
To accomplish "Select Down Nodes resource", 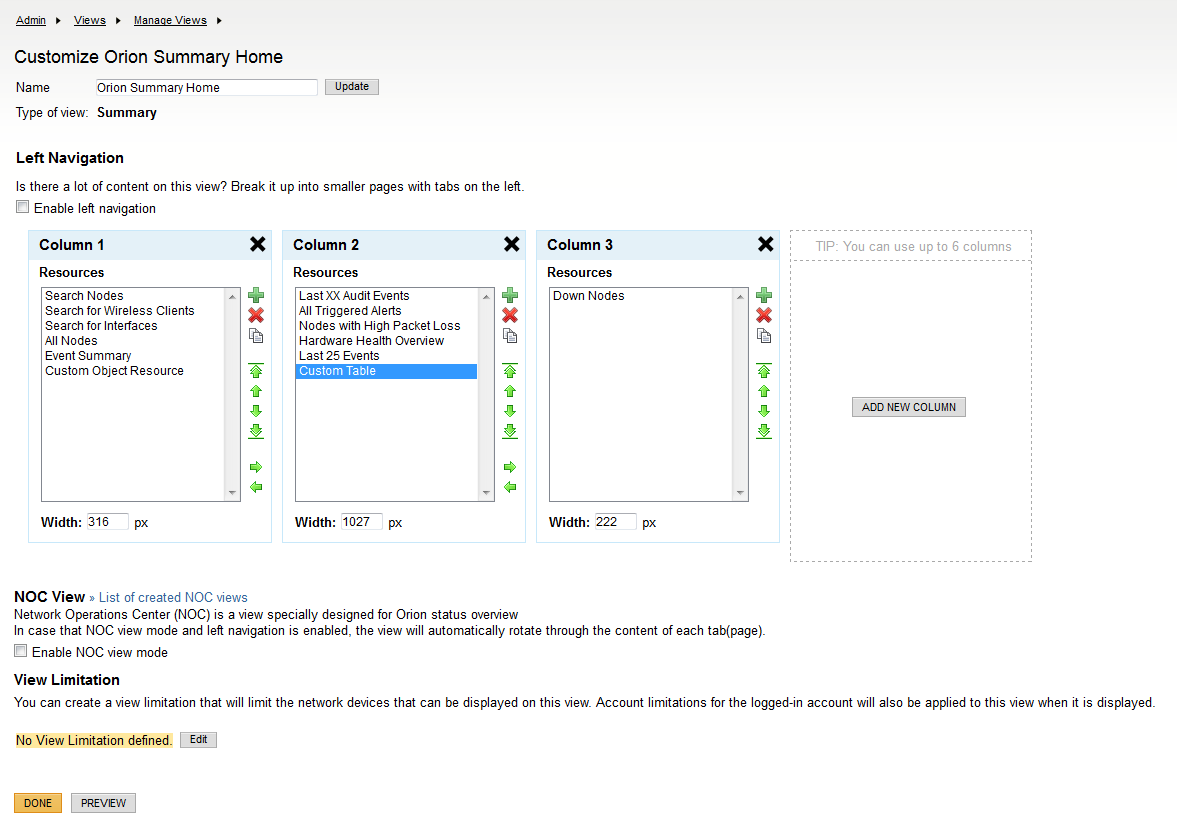I will (641, 296).
